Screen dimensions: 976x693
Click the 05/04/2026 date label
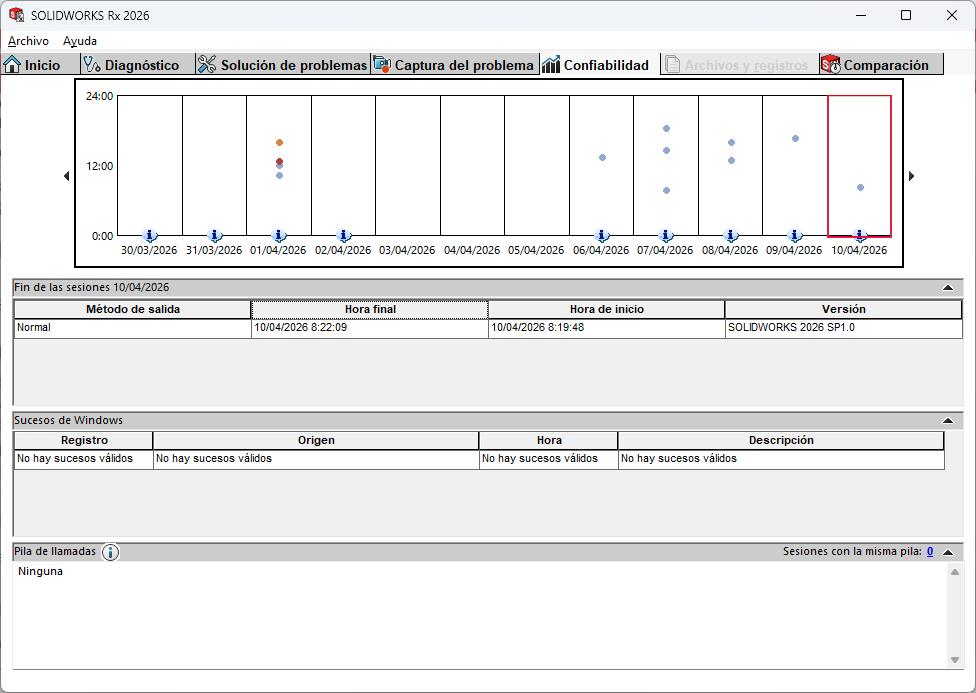536,250
